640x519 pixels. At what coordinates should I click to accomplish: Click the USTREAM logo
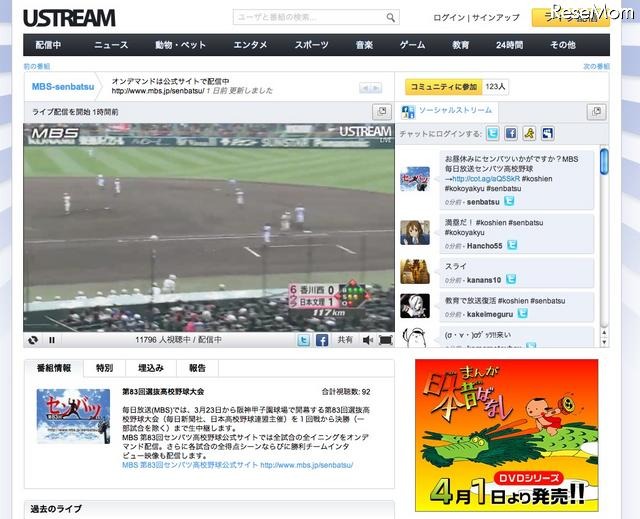click(x=69, y=18)
